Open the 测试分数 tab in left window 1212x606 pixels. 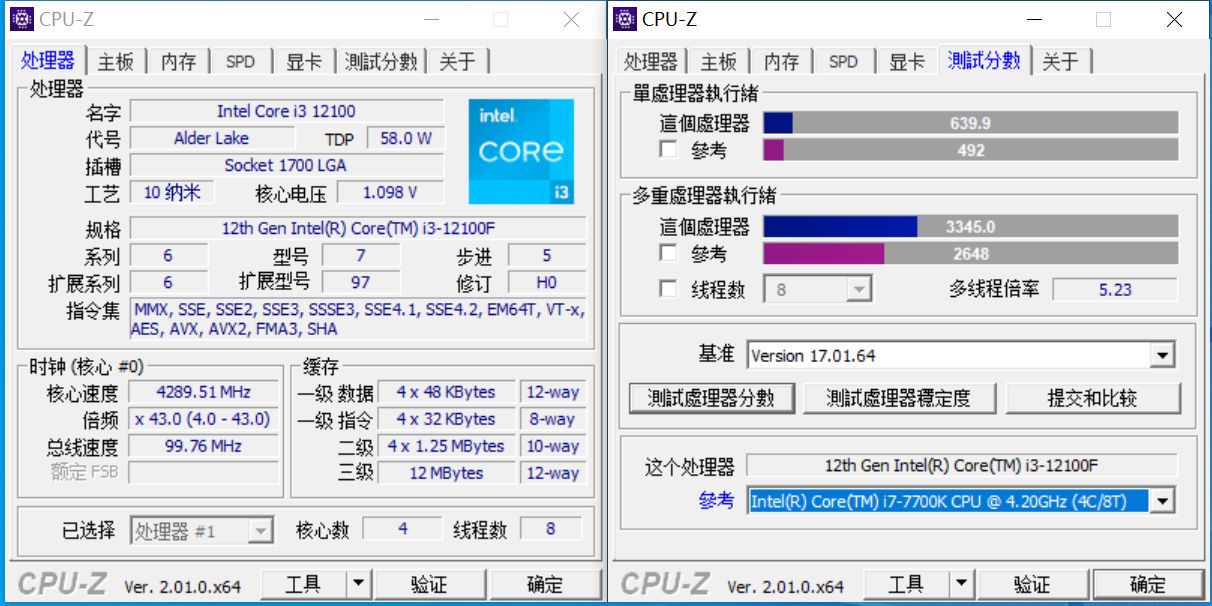pyautogui.click(x=383, y=61)
